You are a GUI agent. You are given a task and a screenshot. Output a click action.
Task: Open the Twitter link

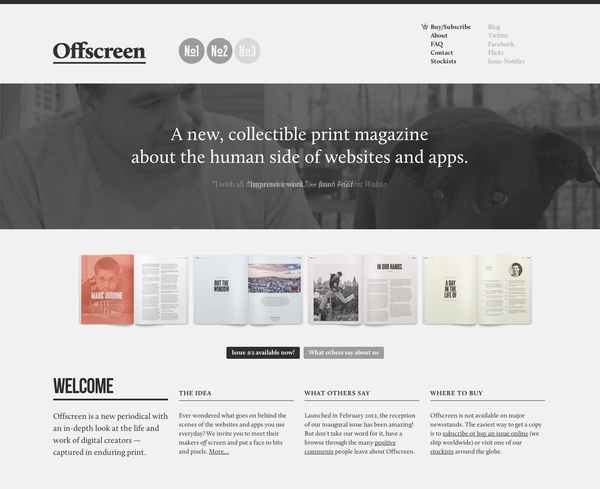(498, 36)
